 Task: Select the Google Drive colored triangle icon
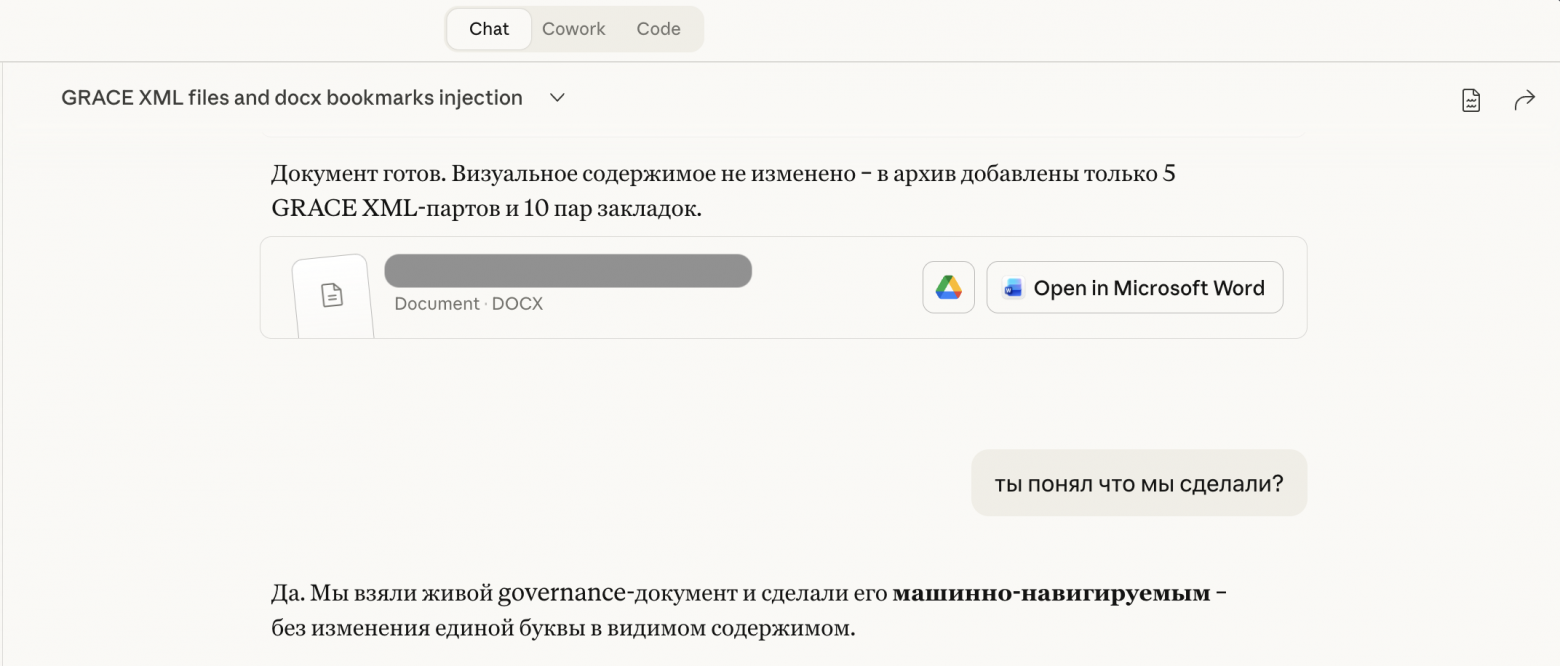[947, 287]
